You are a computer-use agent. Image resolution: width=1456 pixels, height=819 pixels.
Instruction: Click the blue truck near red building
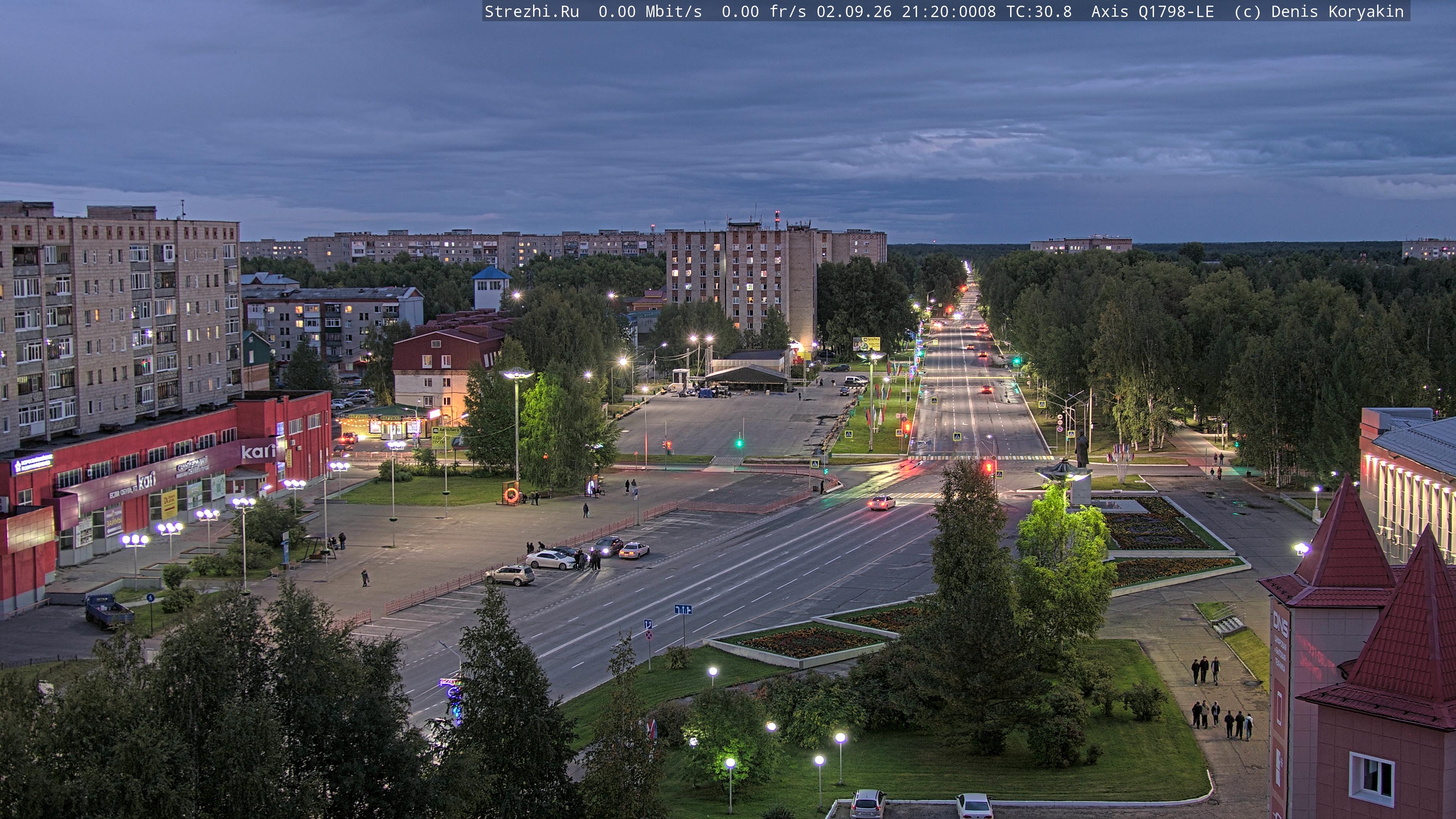(x=108, y=611)
